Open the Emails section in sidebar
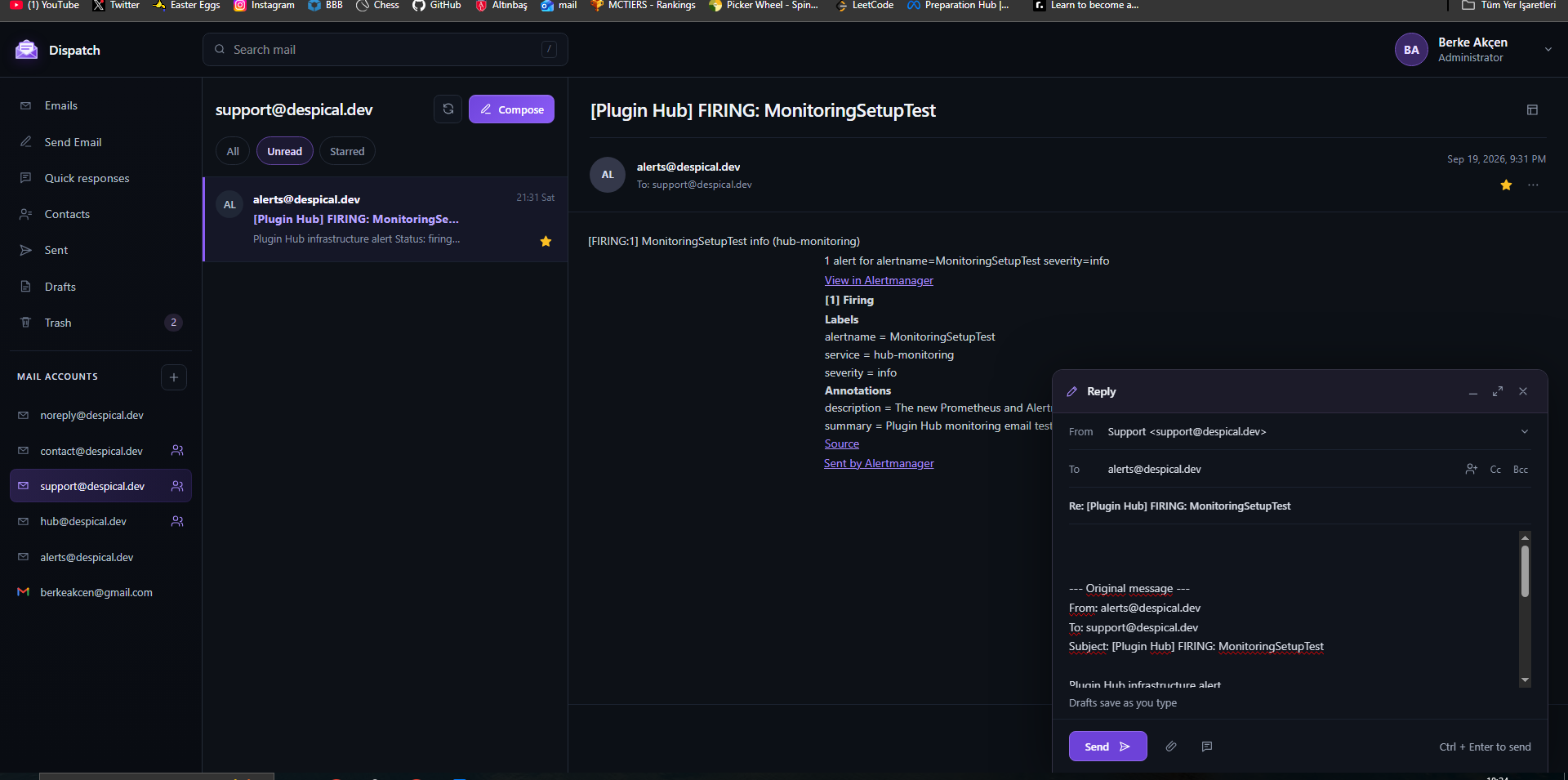 tap(100, 105)
